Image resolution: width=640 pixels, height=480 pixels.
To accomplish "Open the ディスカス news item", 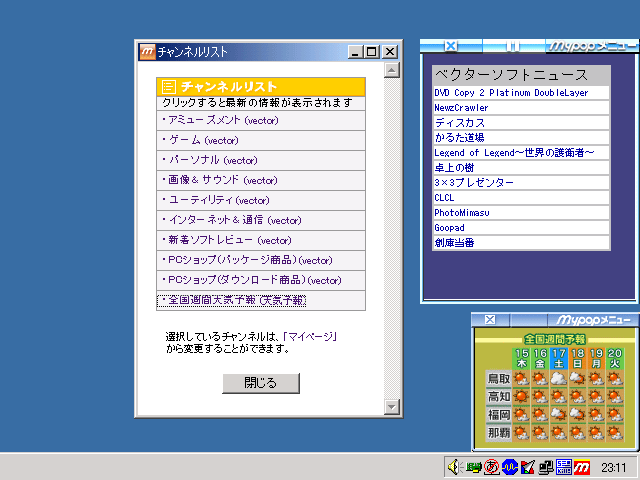I will pyautogui.click(x=521, y=123).
